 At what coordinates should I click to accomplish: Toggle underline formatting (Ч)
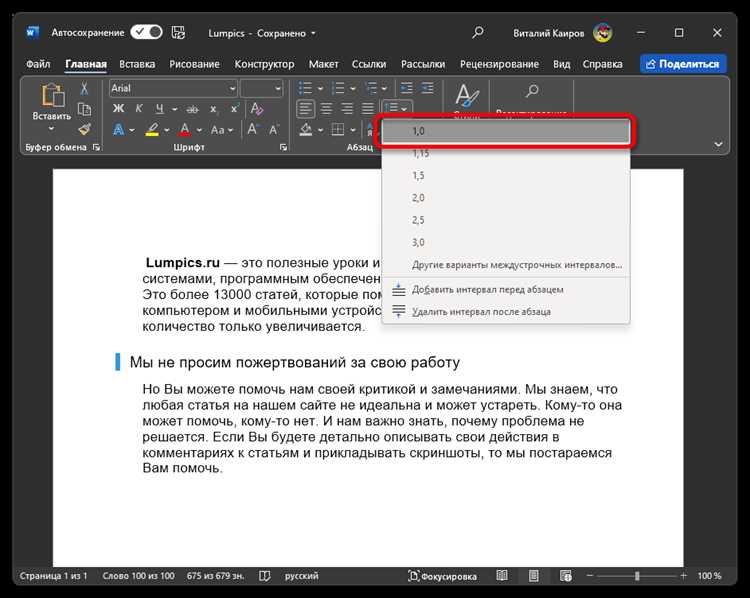(160, 109)
